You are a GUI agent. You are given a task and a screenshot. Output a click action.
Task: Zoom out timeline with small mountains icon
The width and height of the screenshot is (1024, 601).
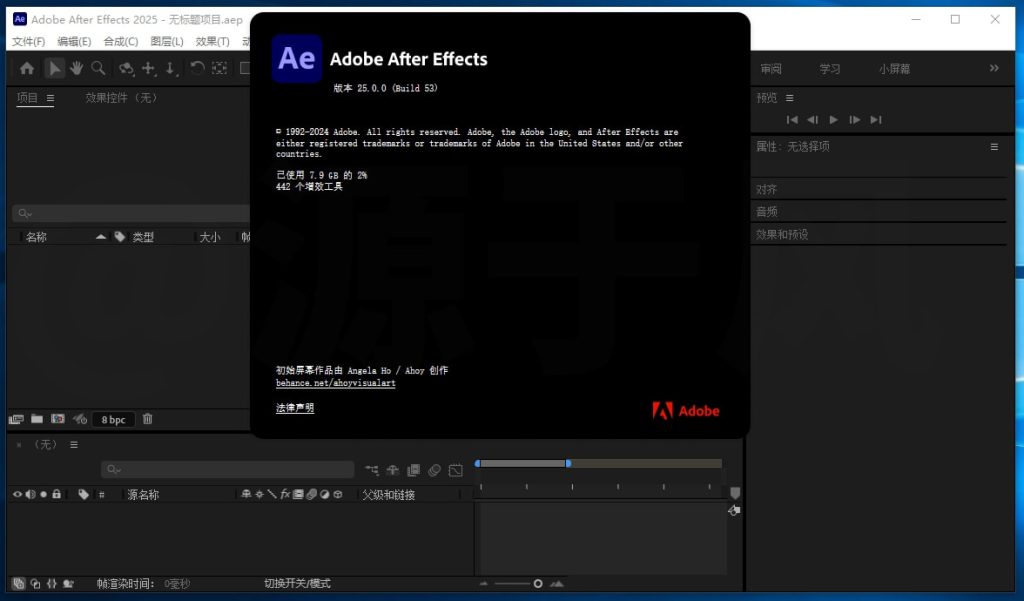483,583
